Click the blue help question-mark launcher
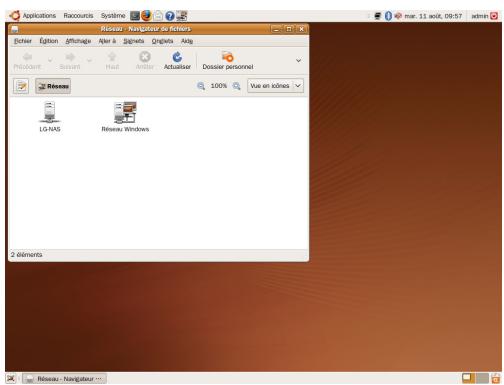The width and height of the screenshot is (504, 385). [170, 16]
